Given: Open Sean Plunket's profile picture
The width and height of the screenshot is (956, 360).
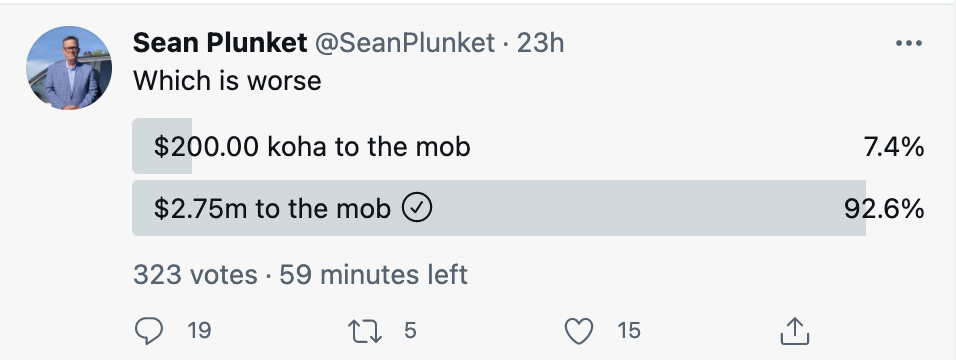Looking at the screenshot, I should [69, 68].
